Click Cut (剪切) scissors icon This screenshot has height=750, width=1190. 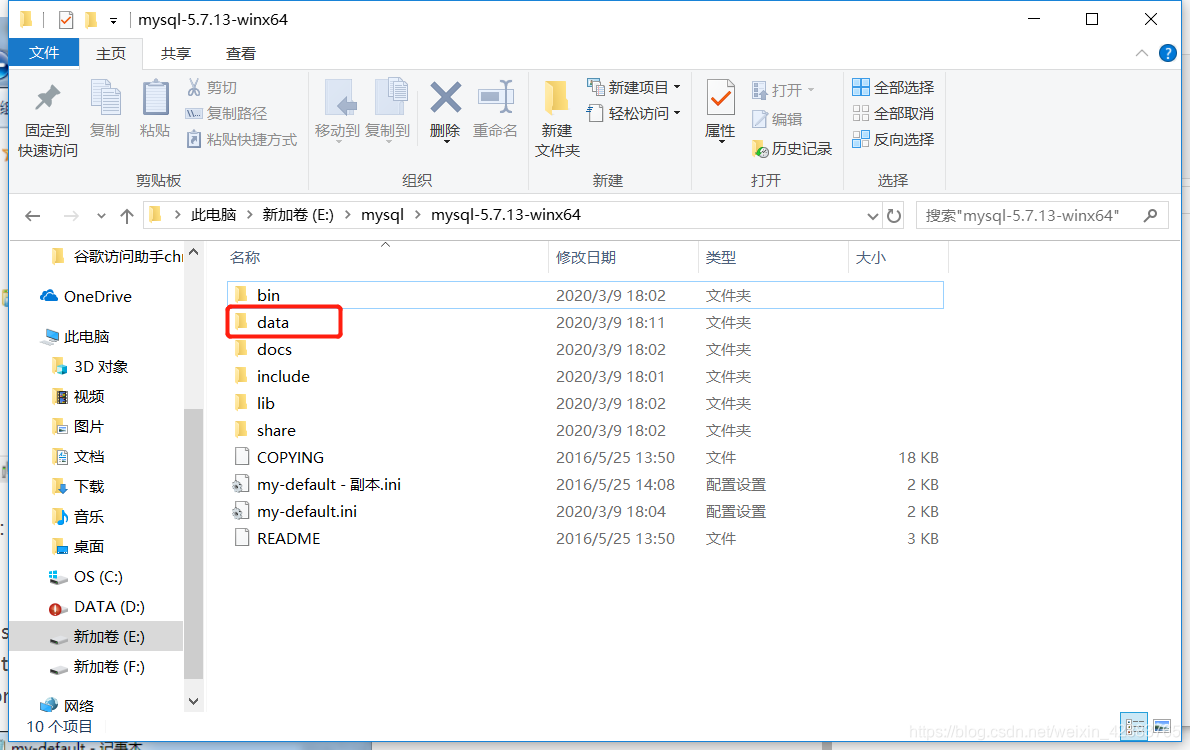[x=194, y=87]
